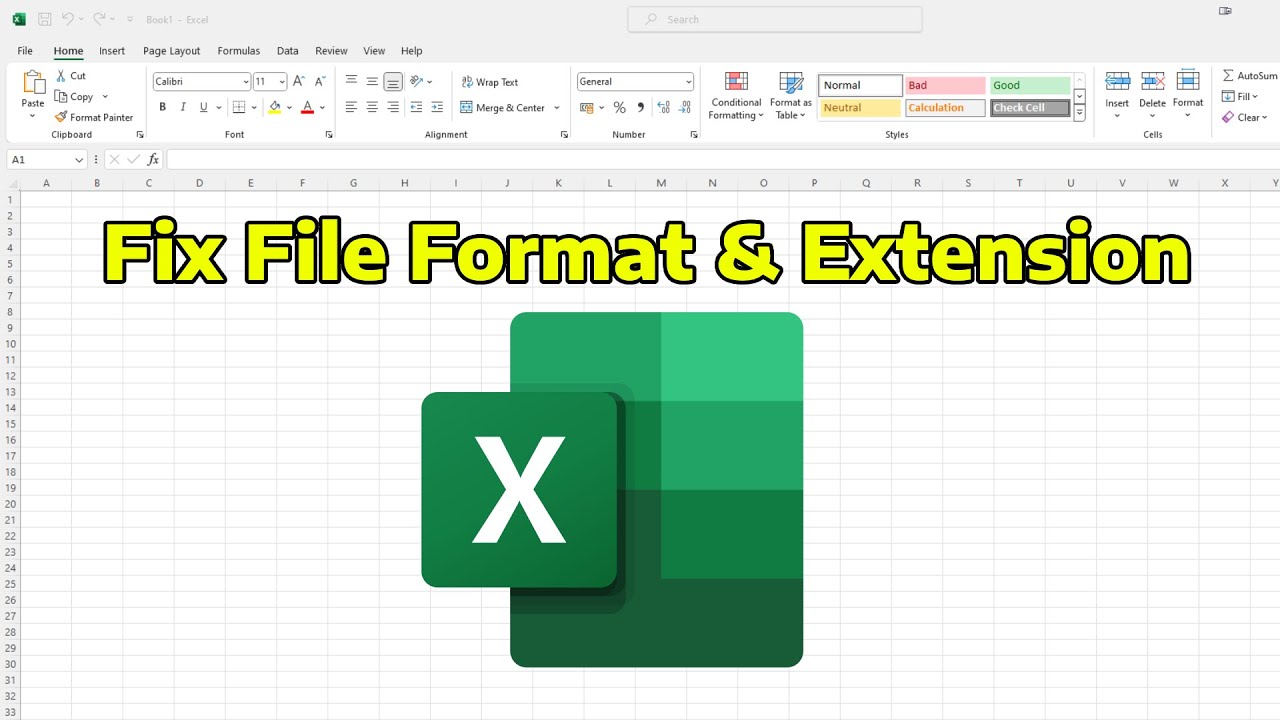
Task: Click the Accounting Number Format icon
Action: tap(586, 107)
